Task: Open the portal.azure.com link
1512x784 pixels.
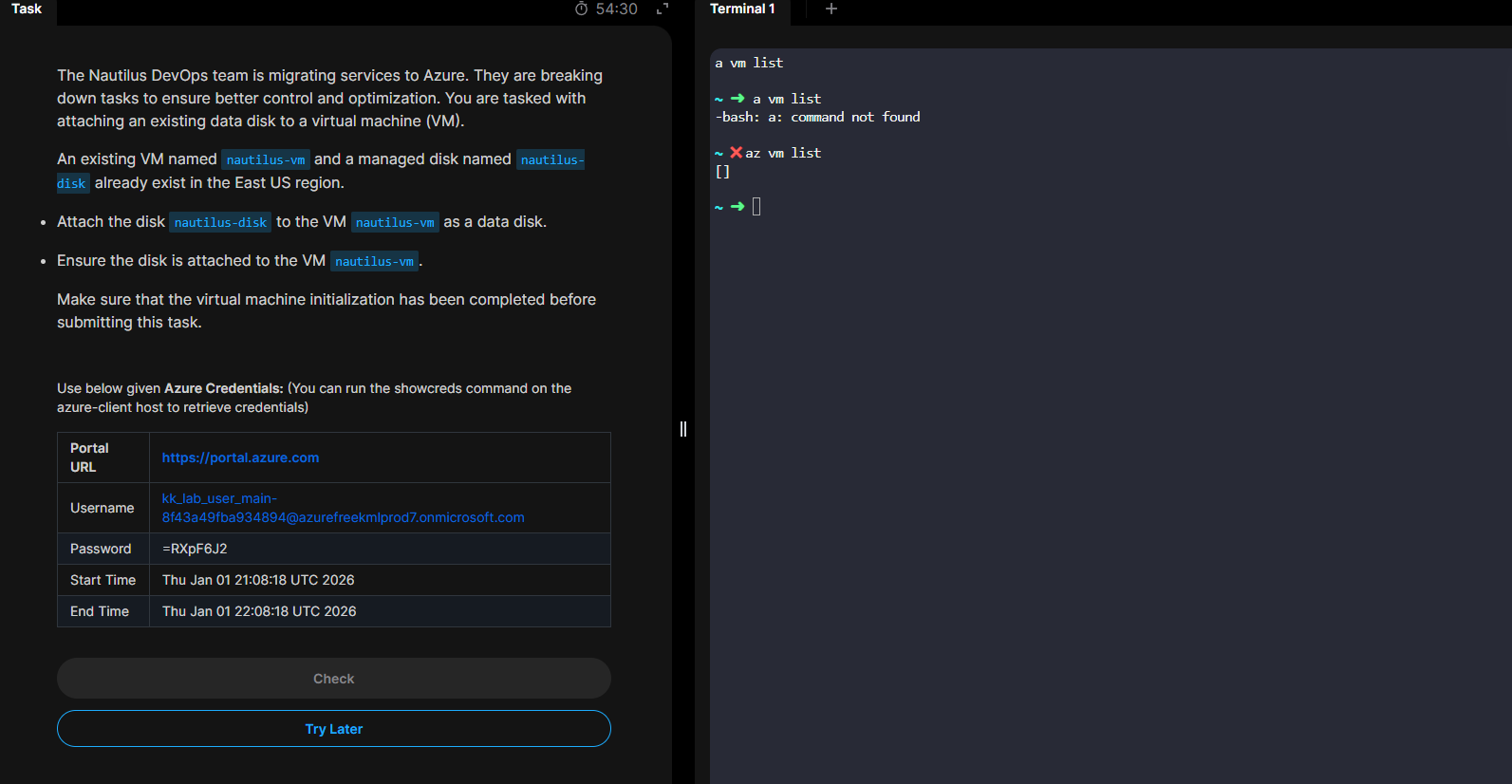Action: click(240, 457)
